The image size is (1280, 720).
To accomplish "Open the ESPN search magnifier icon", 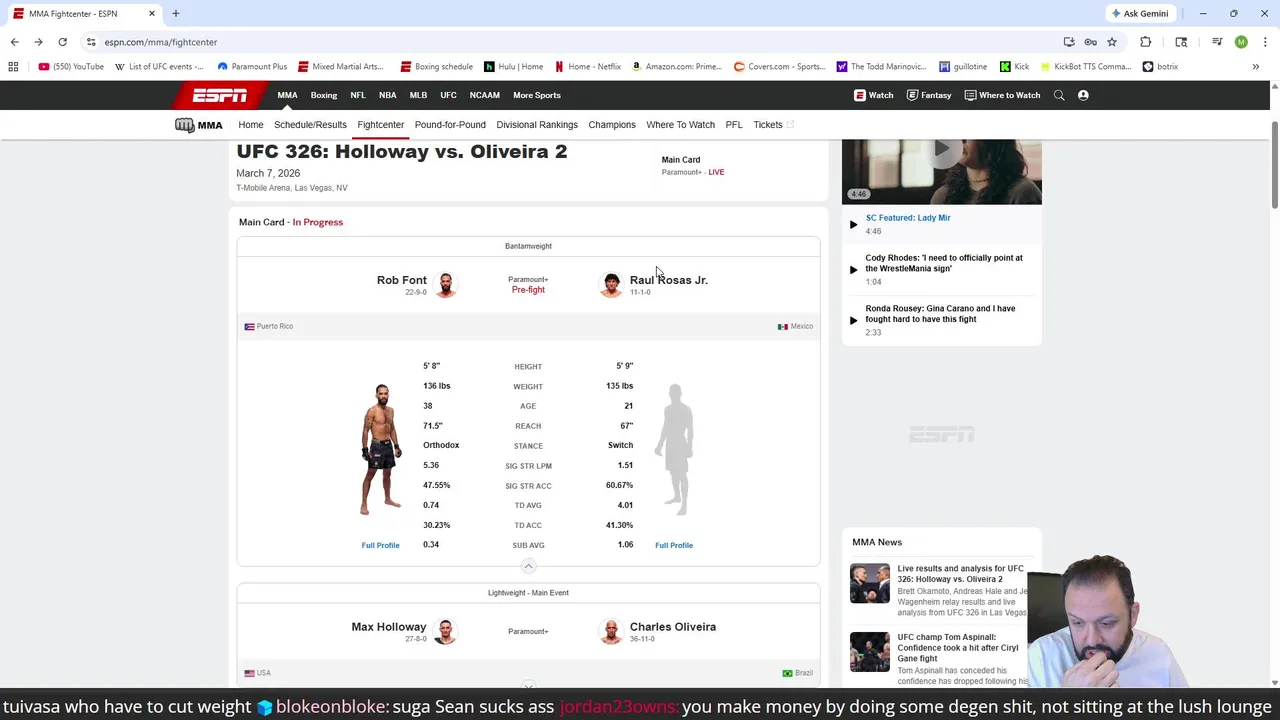I will [x=1059, y=95].
